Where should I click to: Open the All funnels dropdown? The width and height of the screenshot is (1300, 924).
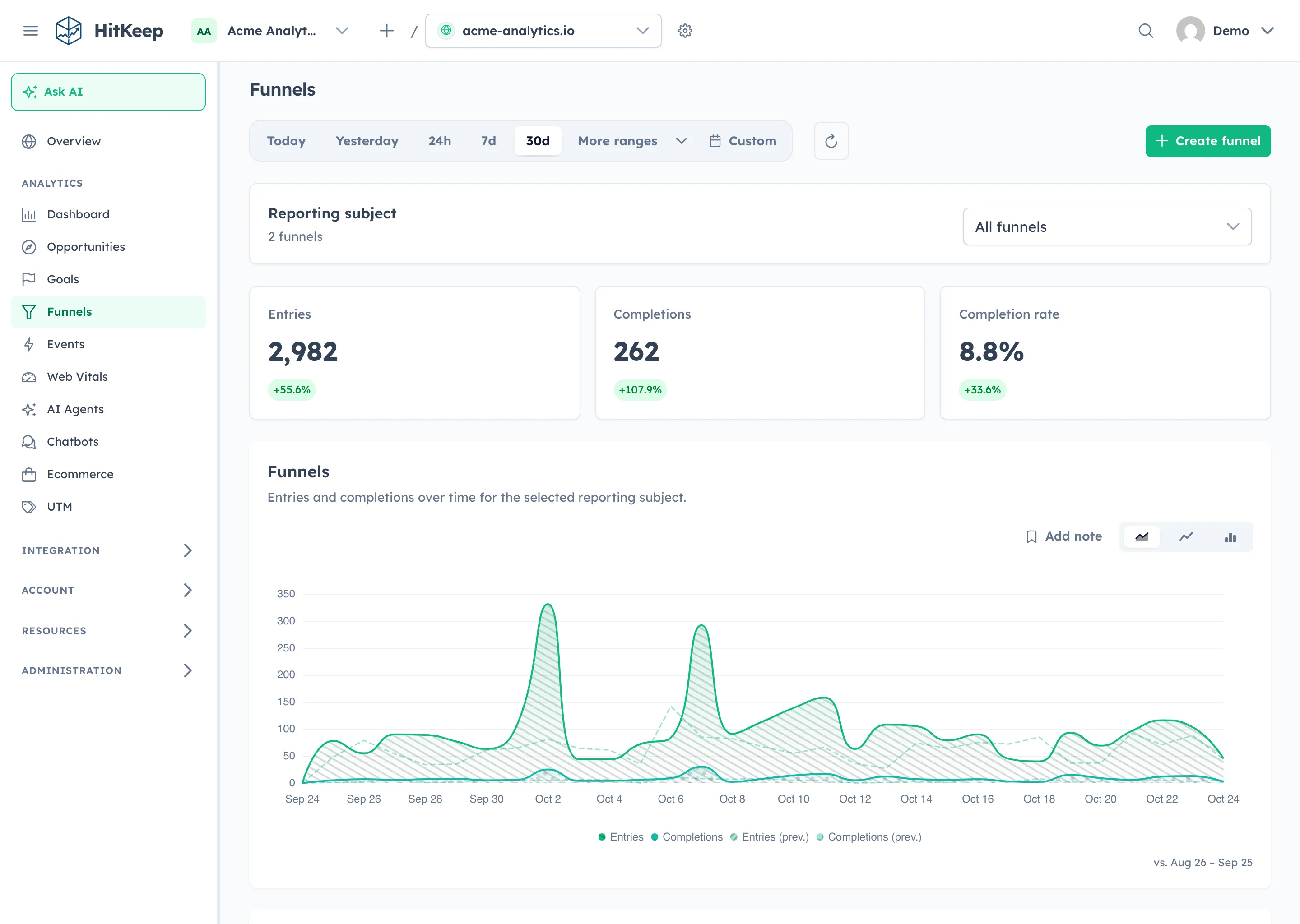tap(1107, 226)
